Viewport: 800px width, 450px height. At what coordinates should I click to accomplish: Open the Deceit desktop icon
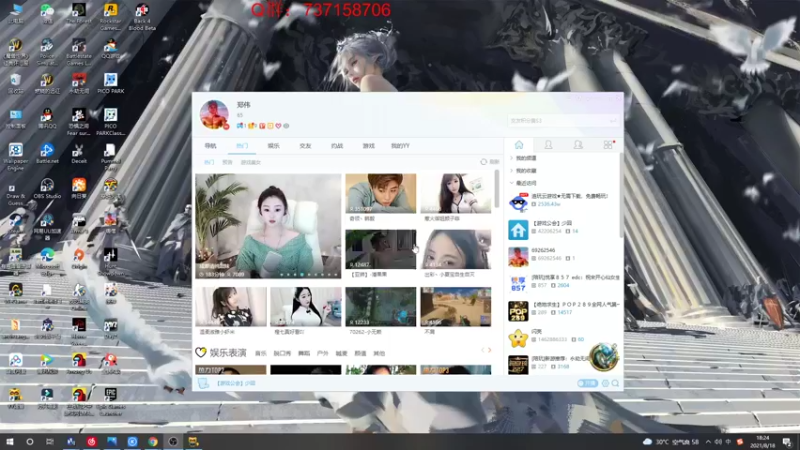pos(79,153)
